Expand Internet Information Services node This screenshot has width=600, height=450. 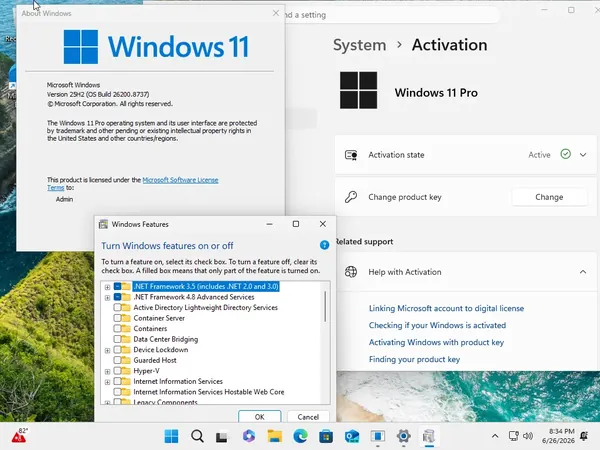tap(108, 382)
